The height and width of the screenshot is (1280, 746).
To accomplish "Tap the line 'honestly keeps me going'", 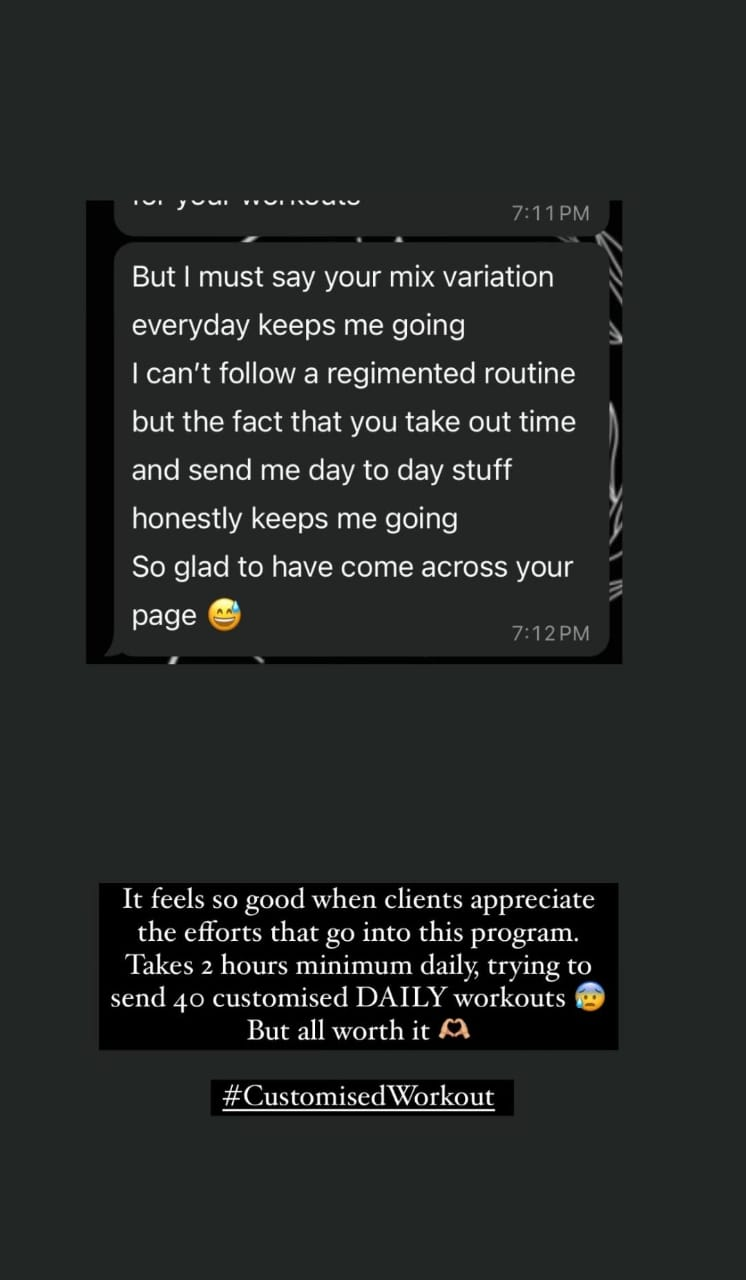I will pos(295,519).
